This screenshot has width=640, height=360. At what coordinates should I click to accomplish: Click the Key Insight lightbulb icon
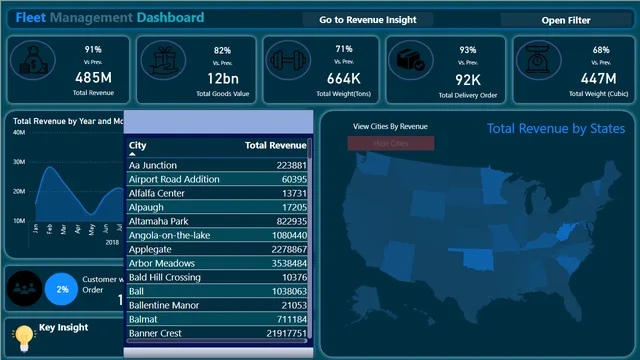pyautogui.click(x=24, y=338)
